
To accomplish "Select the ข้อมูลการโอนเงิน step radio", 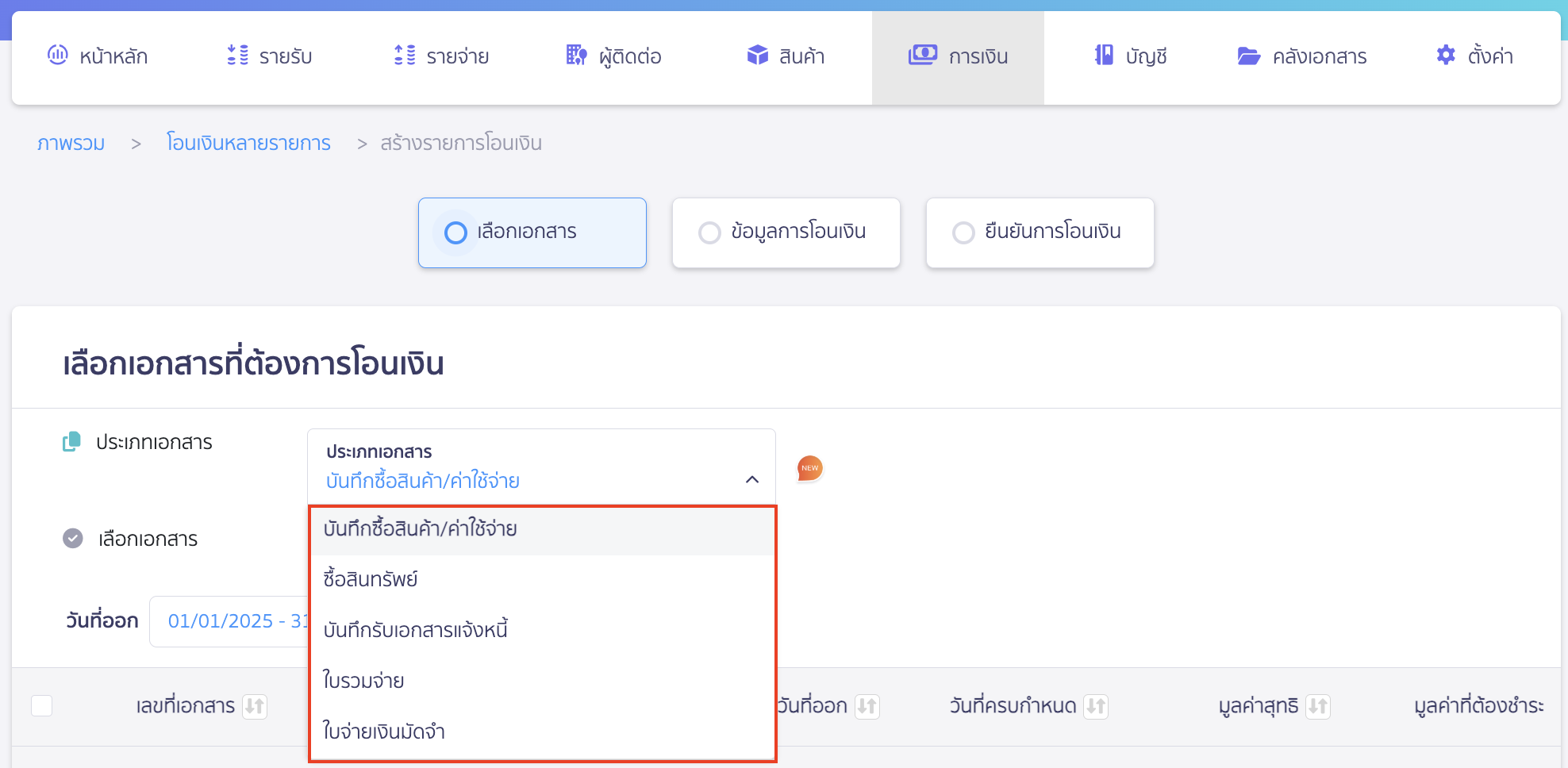I will click(x=709, y=232).
